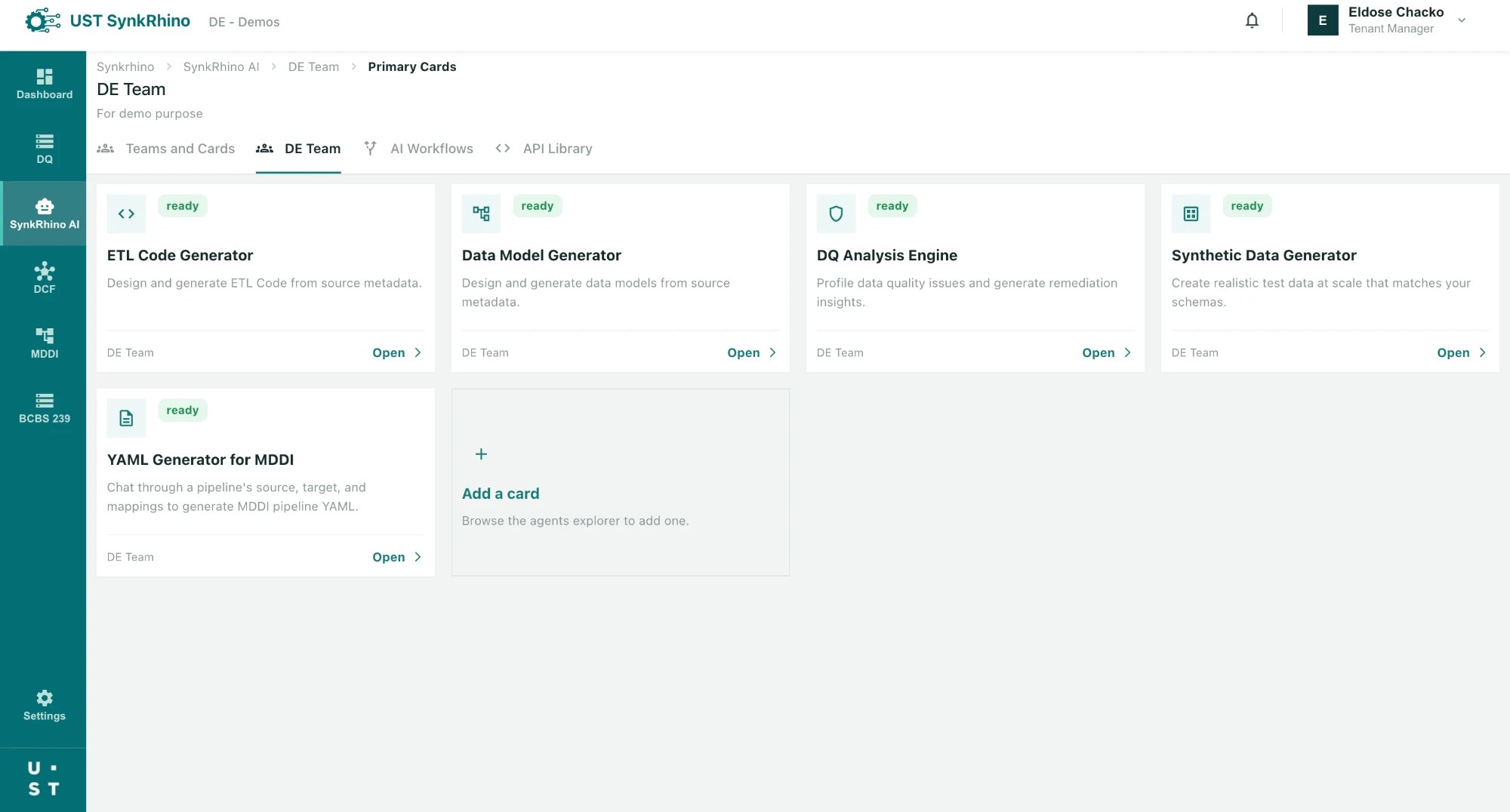This screenshot has width=1510, height=812.
Task: Click the ETL Code Generator code icon
Action: click(x=126, y=214)
